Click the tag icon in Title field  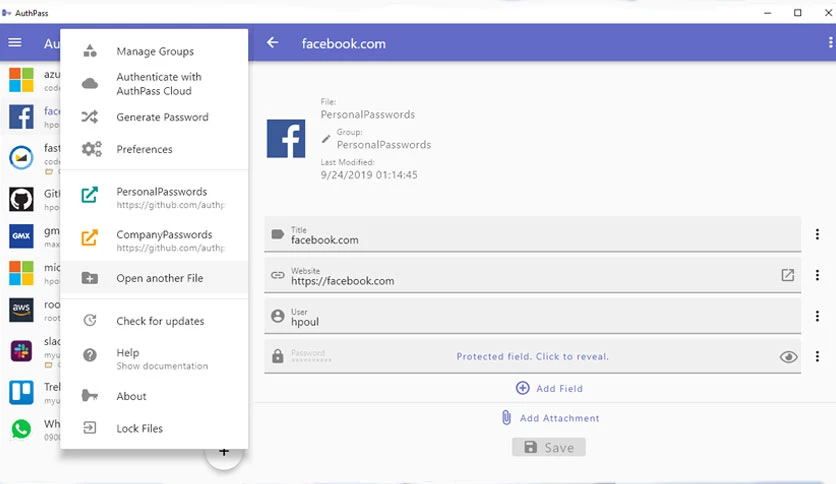[x=277, y=234]
